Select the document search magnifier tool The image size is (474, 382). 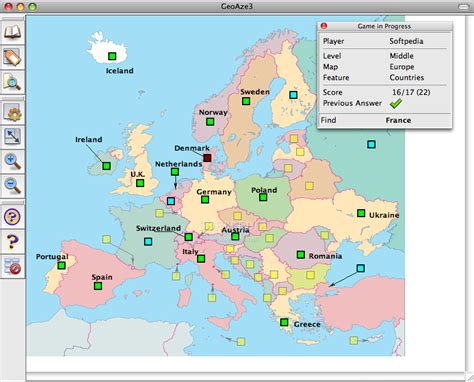pos(12,82)
